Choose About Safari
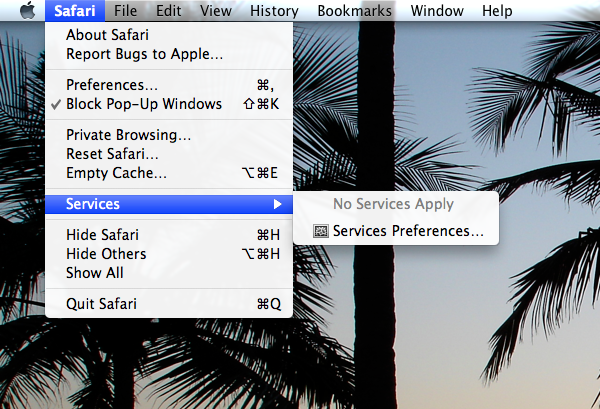This screenshot has width=600, height=409. point(169,35)
